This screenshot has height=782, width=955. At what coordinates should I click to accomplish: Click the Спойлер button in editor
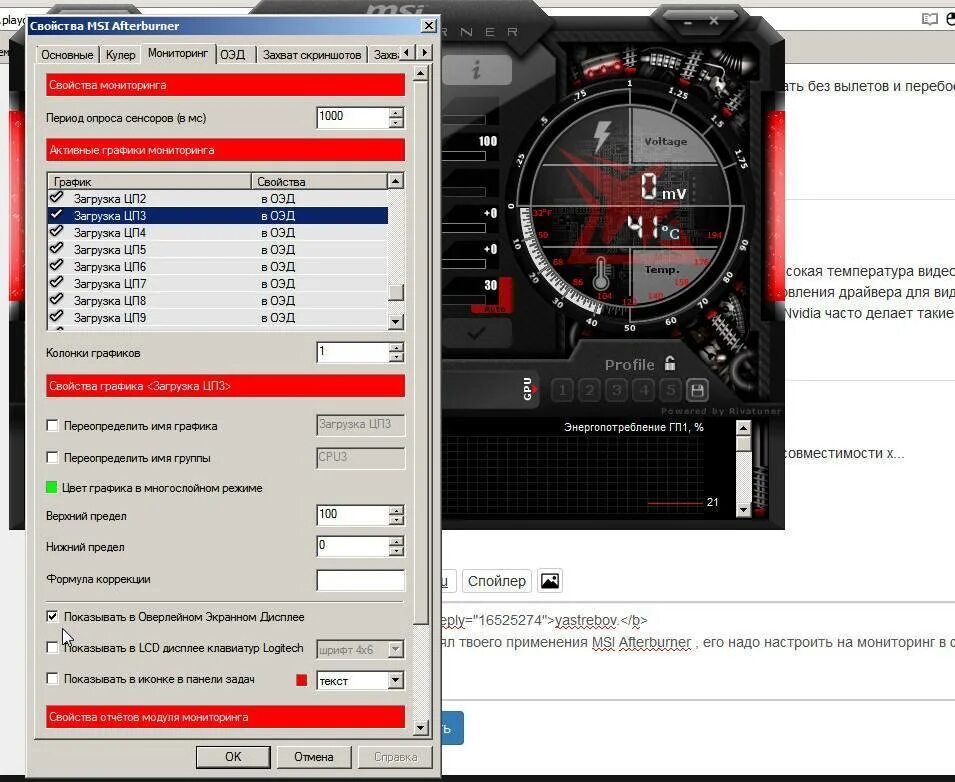(496, 580)
